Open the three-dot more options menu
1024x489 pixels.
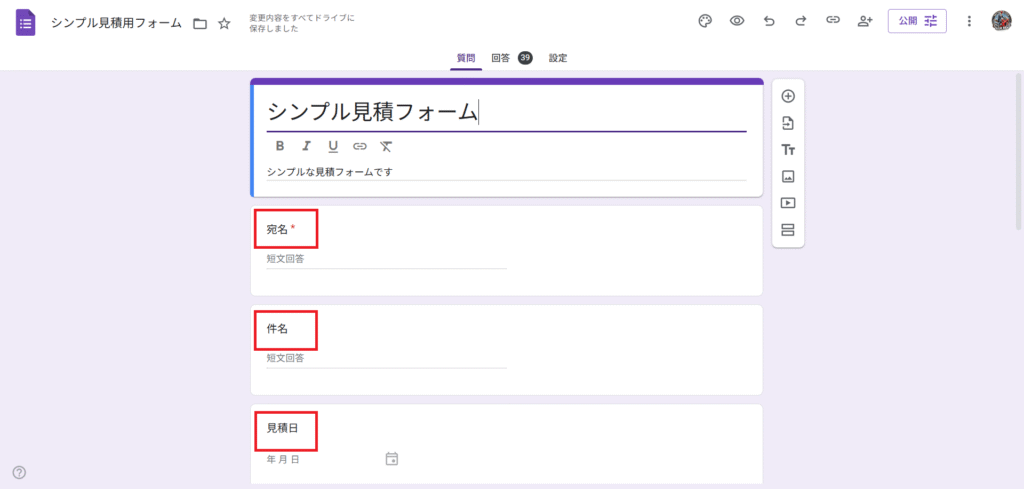coord(969,21)
